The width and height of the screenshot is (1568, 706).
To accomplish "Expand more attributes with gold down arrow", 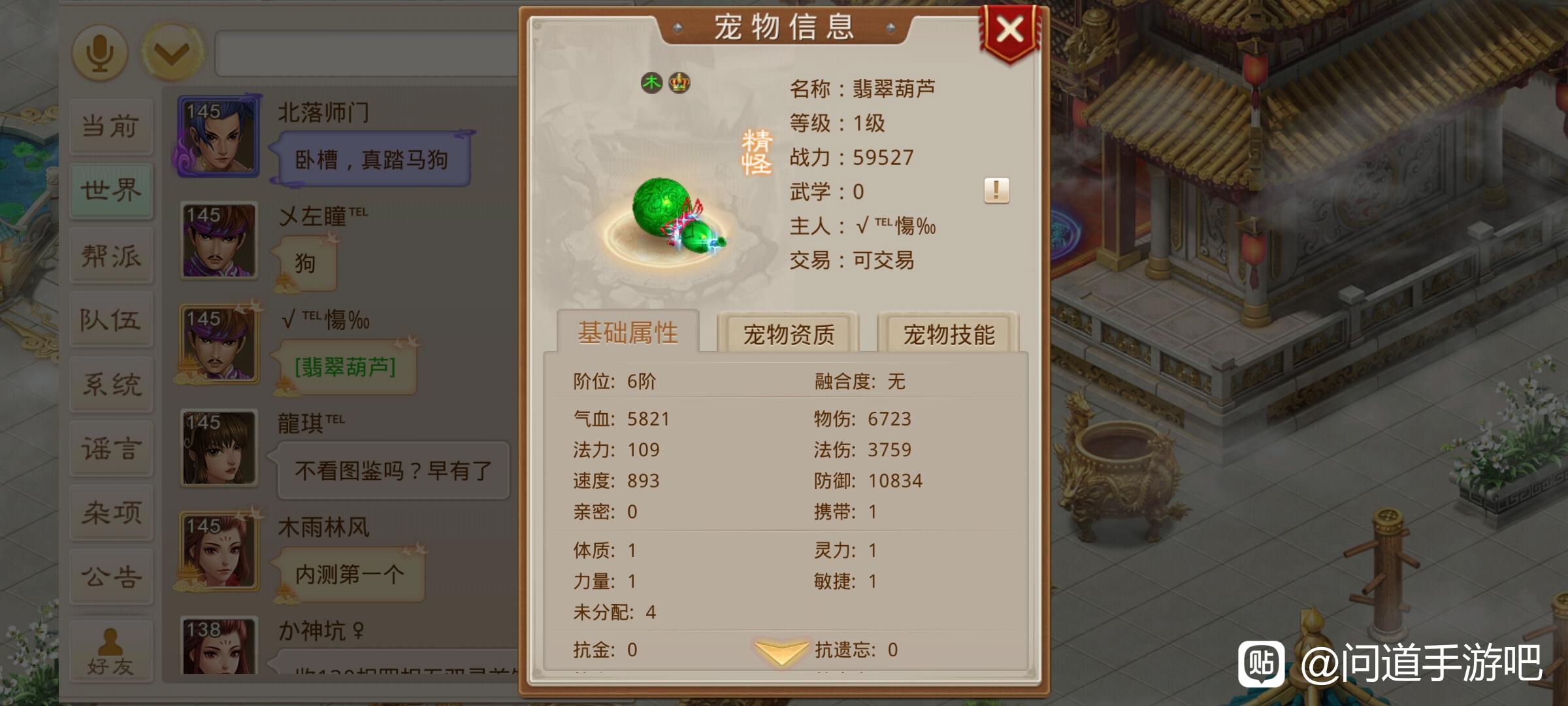I will 781,651.
